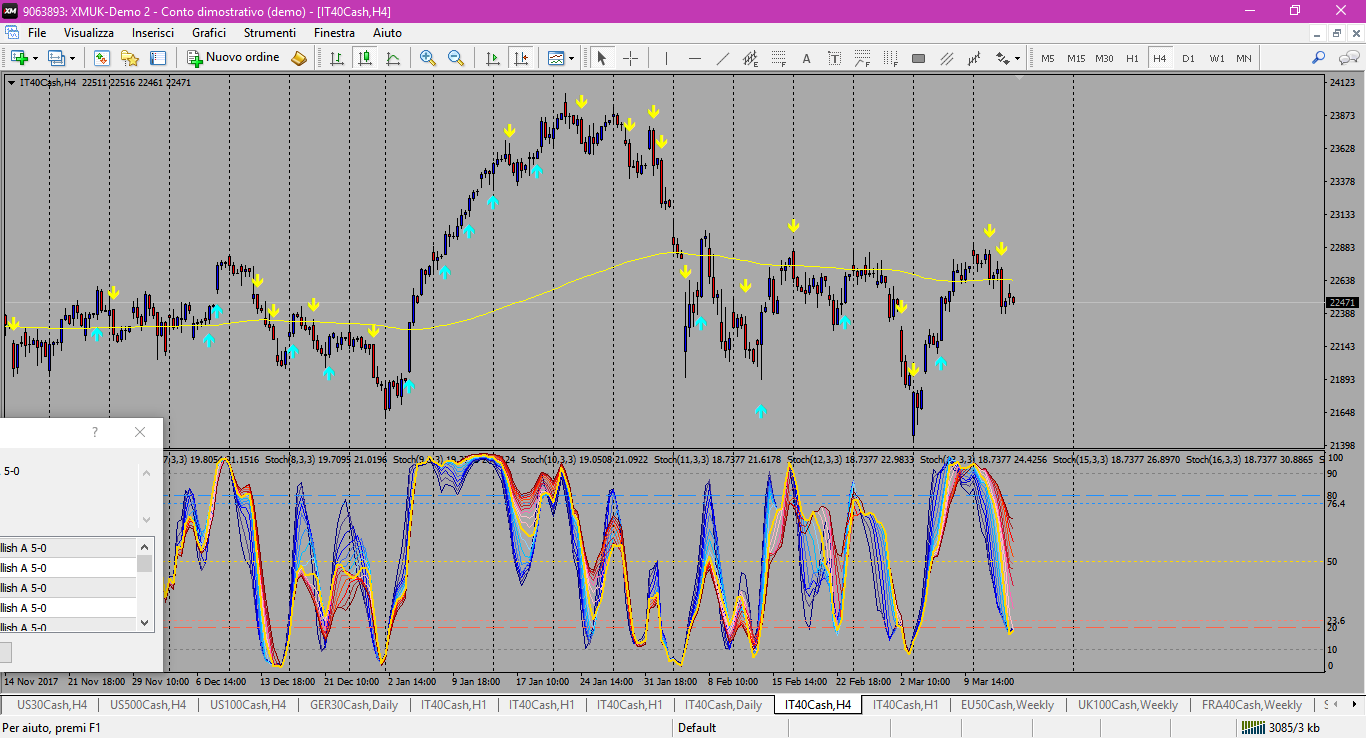The image size is (1366, 738).
Task: Toggle chart auto scroll
Action: pos(492,58)
